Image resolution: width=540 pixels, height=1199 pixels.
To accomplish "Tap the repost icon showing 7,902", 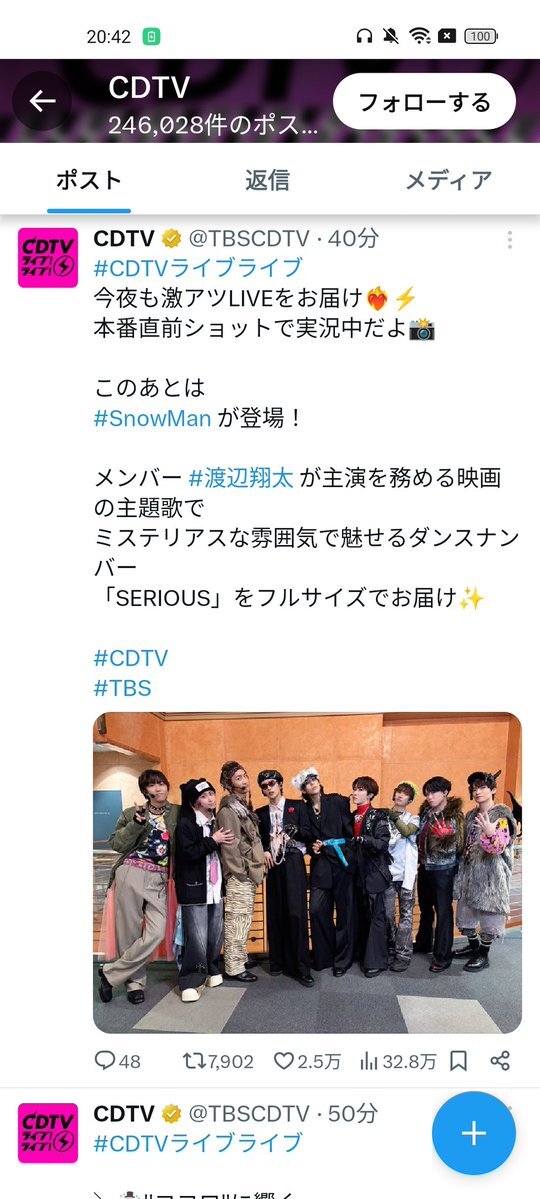I will pos(194,1061).
